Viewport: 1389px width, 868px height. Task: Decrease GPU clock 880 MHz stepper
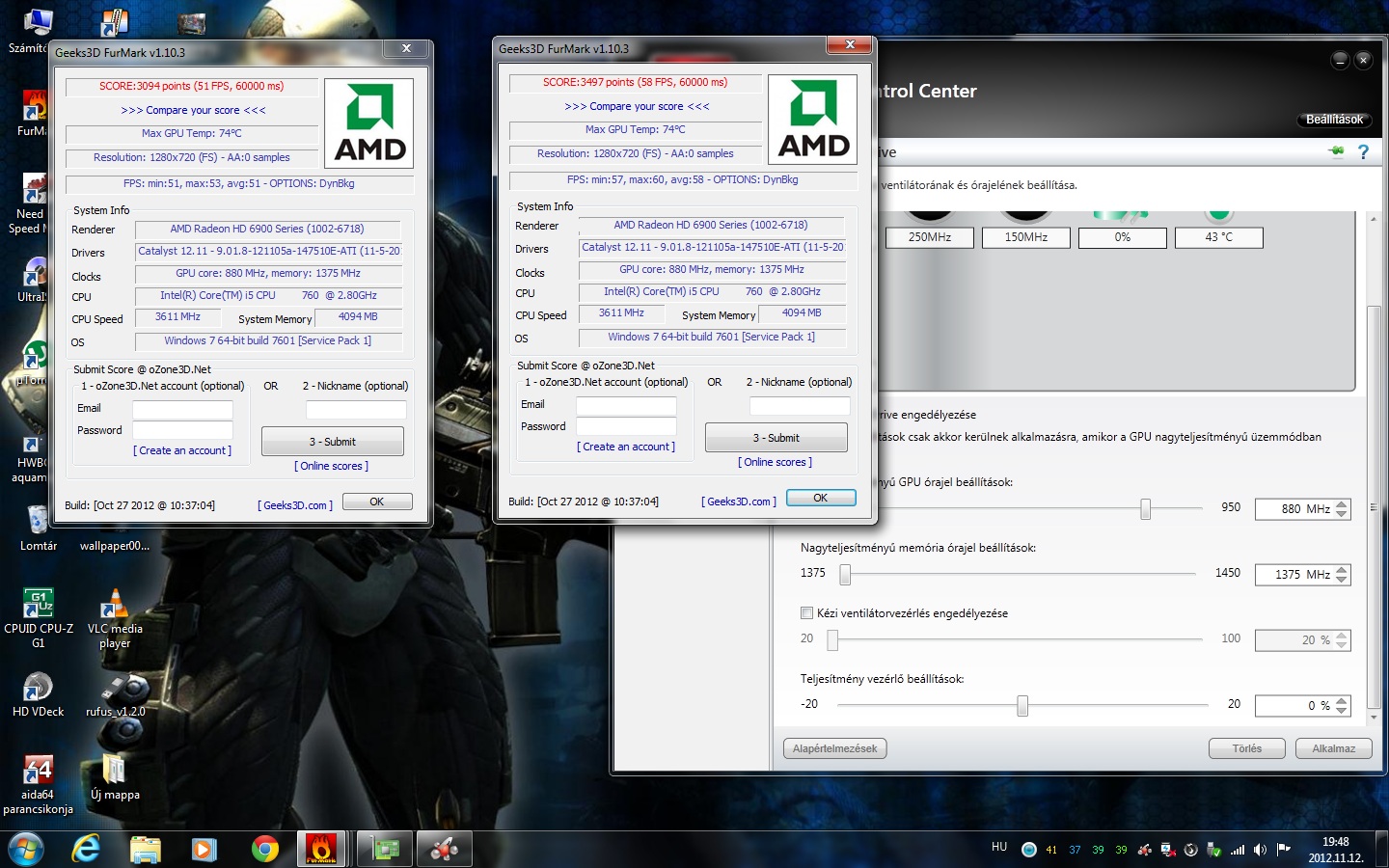click(1342, 514)
